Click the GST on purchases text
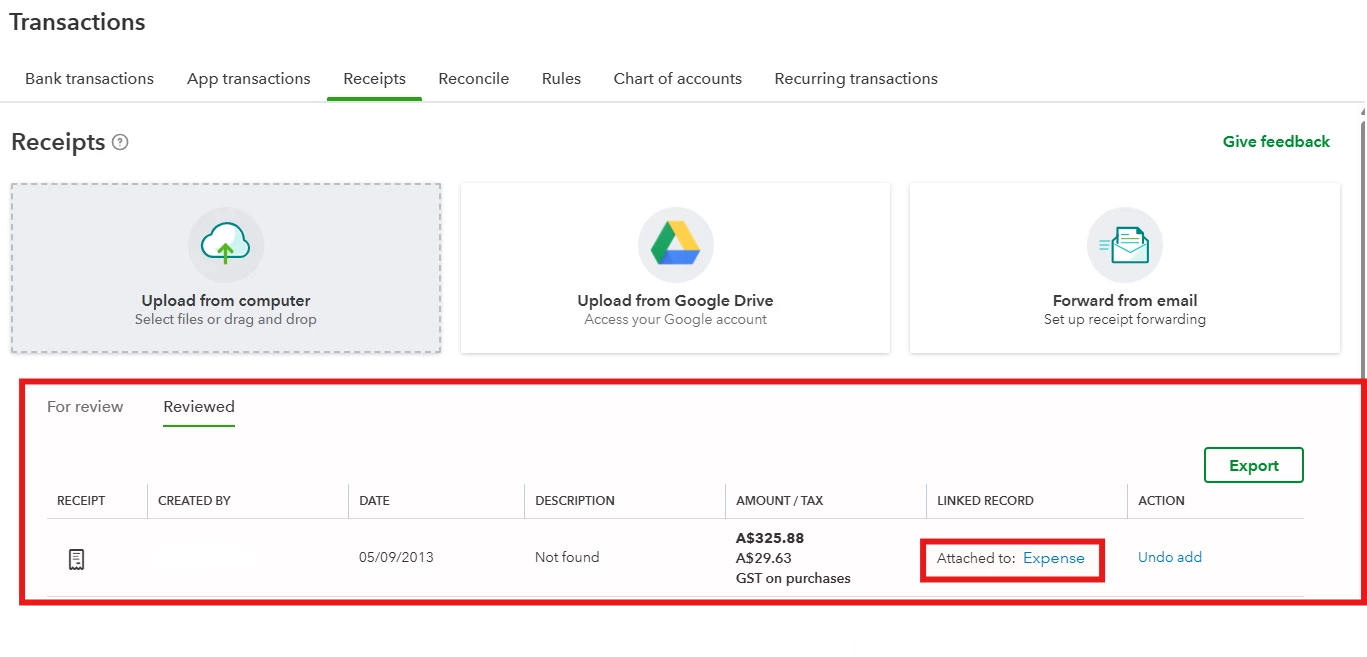This screenshot has width=1367, height=657. [793, 578]
